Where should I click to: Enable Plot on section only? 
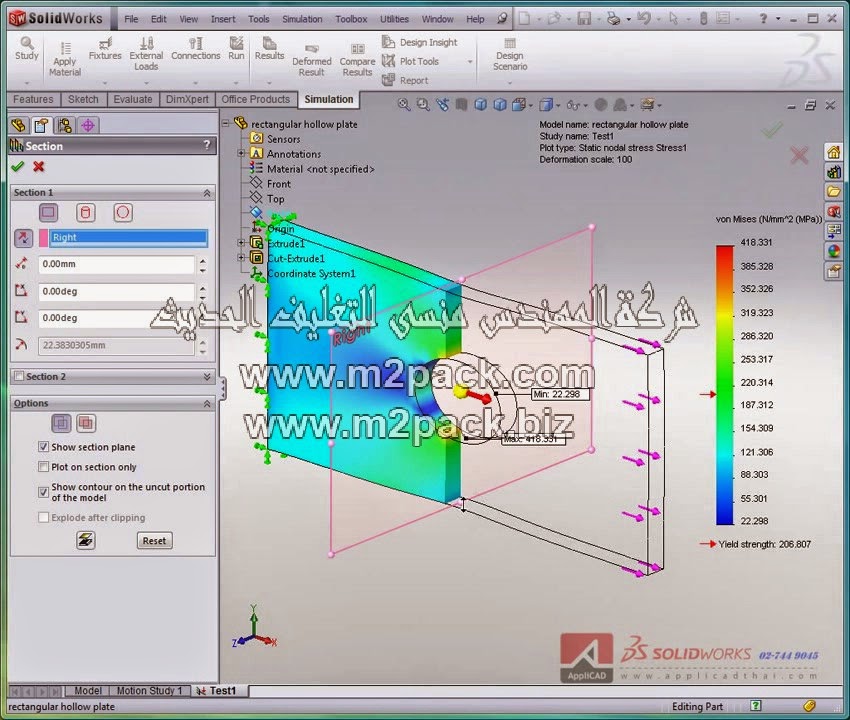[x=43, y=467]
